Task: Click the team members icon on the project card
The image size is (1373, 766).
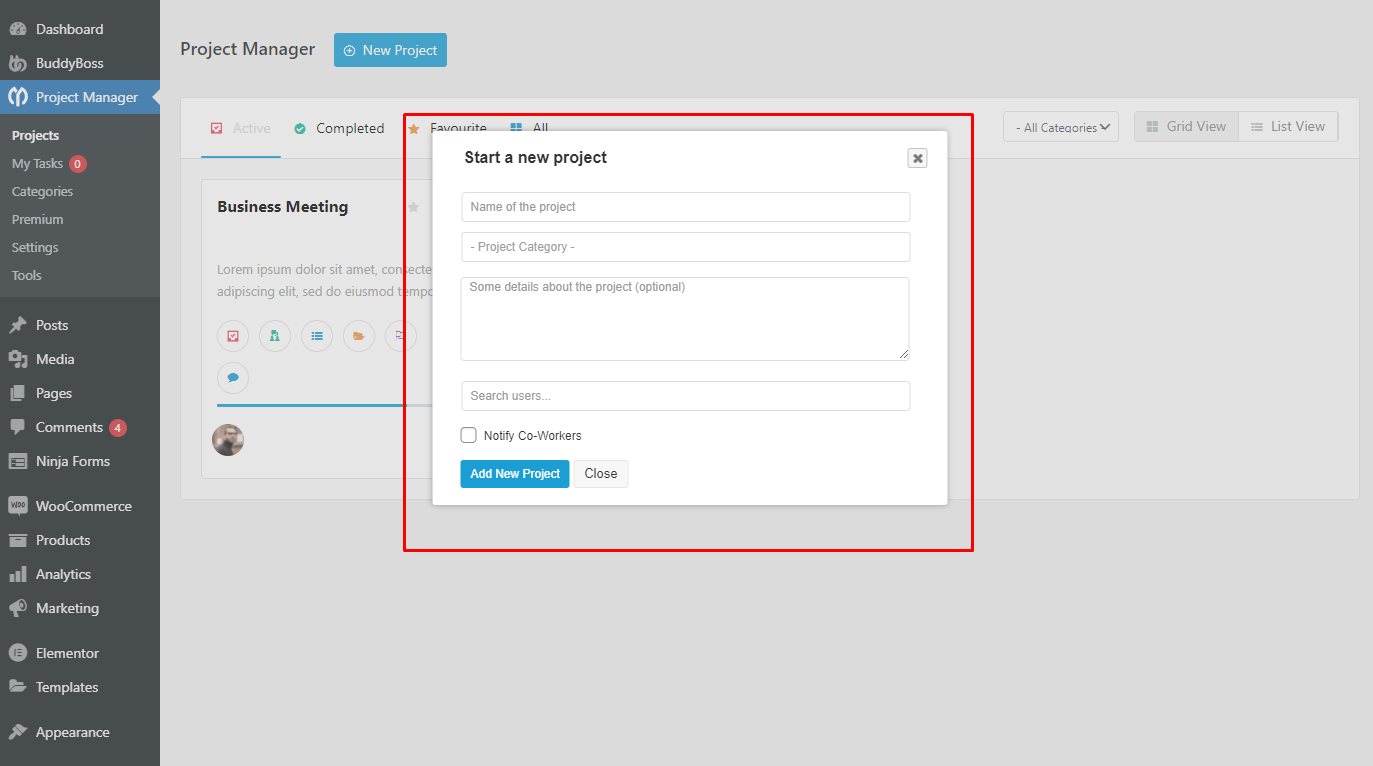Action: pos(274,336)
